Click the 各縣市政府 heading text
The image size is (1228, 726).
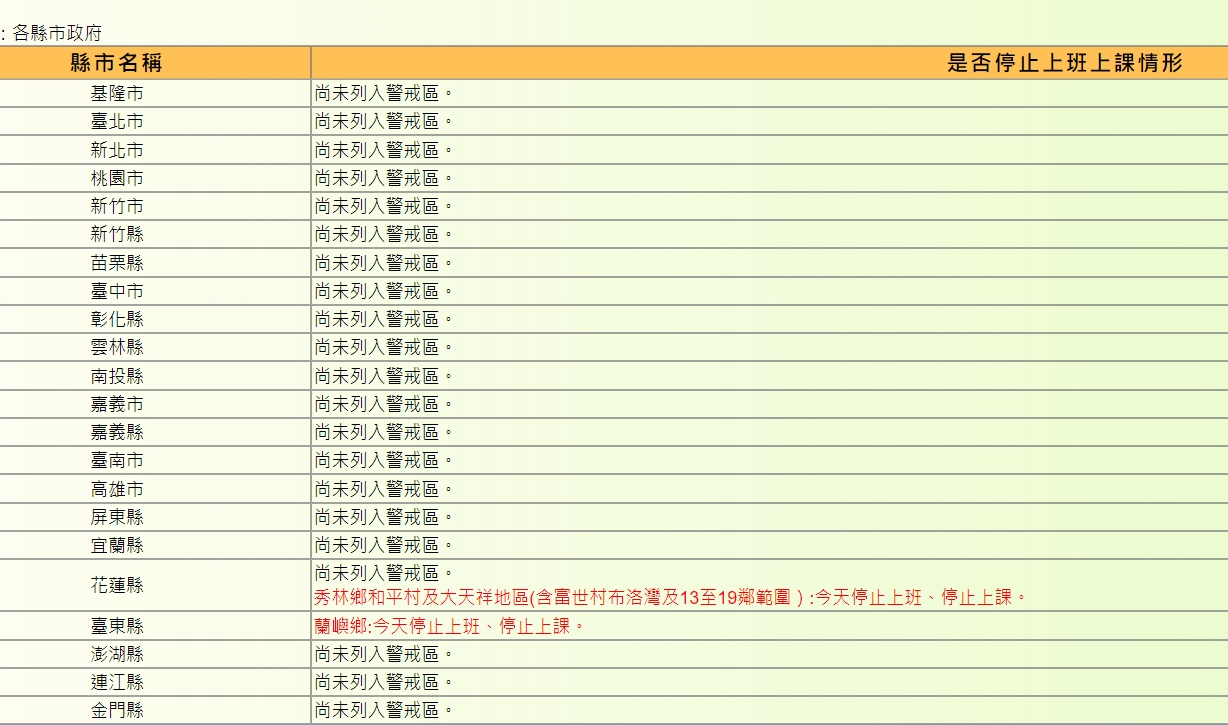(x=57, y=33)
